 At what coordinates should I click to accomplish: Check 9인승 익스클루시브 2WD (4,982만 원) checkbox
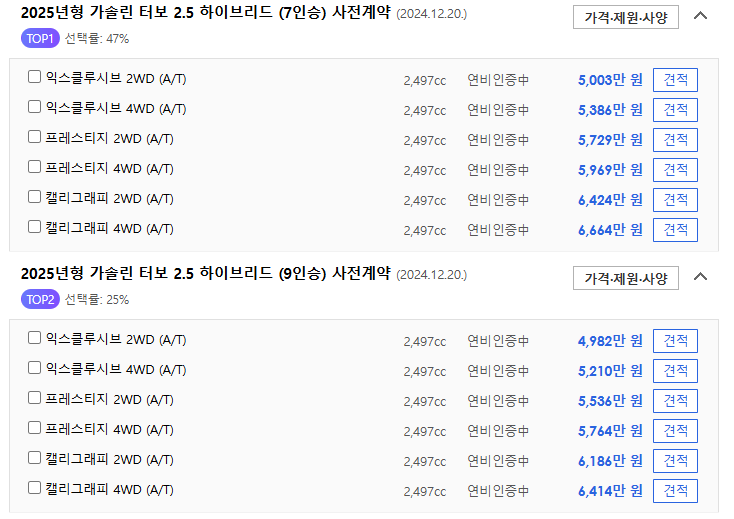34,337
